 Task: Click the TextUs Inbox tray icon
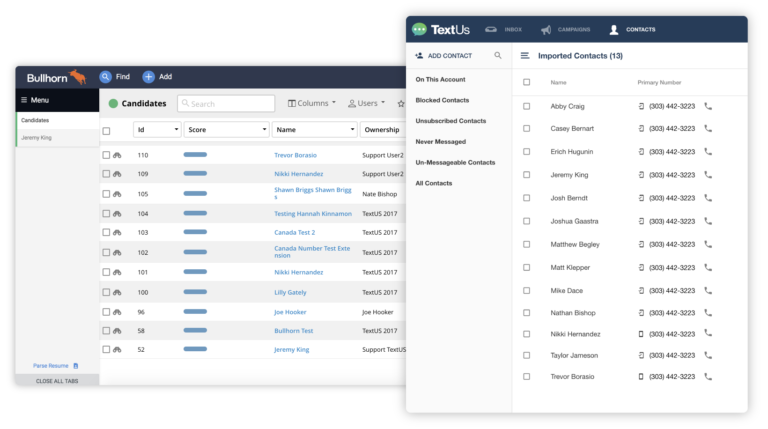[491, 29]
